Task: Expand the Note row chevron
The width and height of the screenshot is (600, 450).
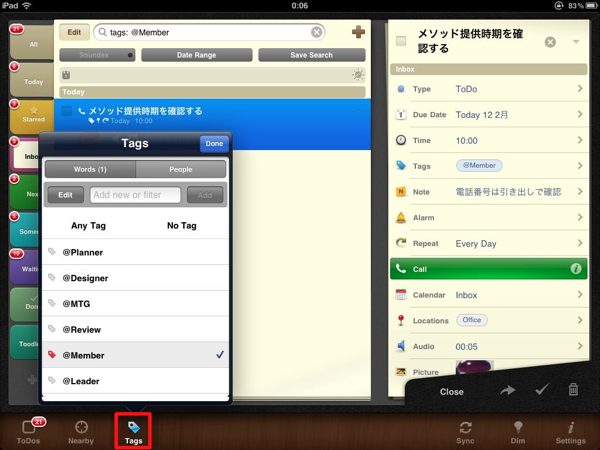Action: pyautogui.click(x=580, y=191)
